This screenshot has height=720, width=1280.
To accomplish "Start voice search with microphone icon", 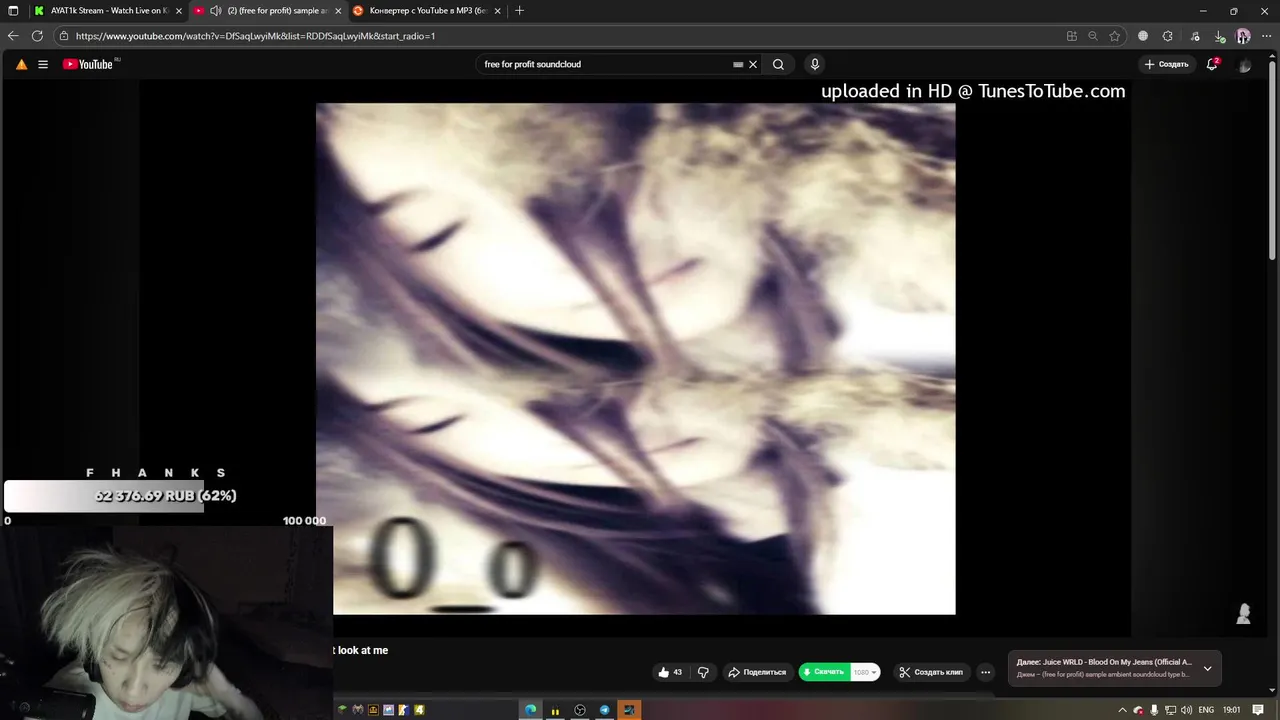I will tap(815, 64).
